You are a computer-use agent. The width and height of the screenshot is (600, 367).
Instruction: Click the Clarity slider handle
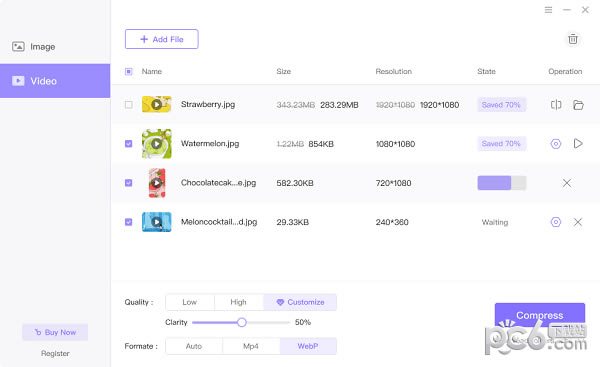(241, 322)
